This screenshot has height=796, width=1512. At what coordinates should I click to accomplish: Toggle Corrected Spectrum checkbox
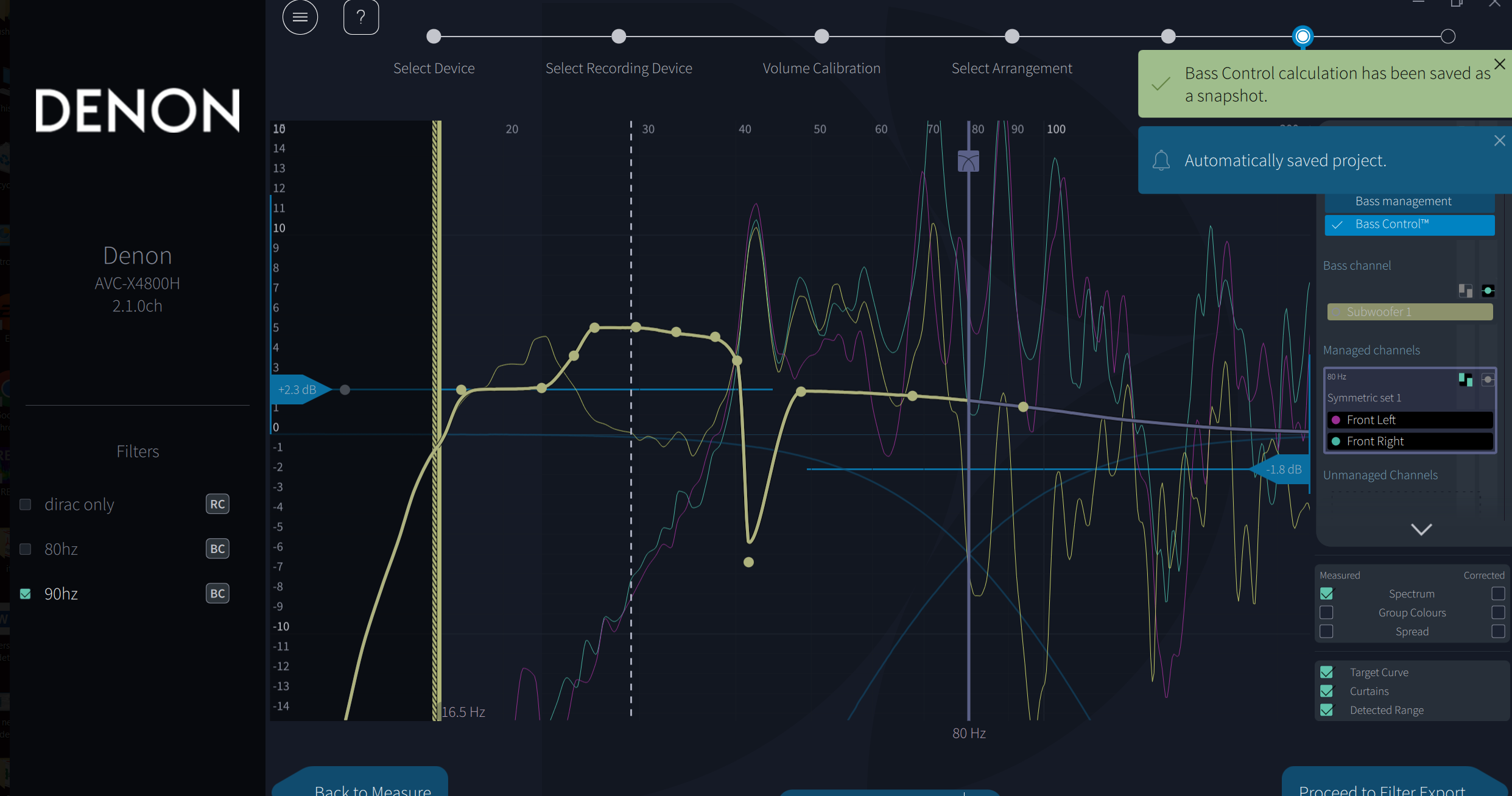click(x=1498, y=594)
